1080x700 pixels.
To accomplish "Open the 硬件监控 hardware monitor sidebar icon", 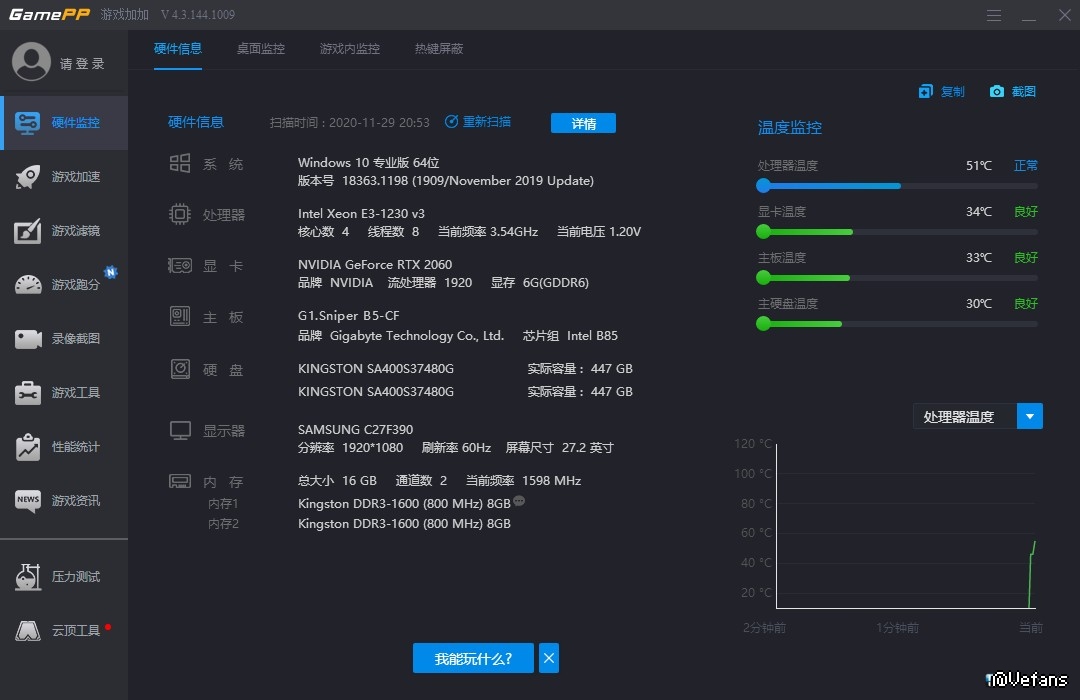I will click(x=28, y=123).
